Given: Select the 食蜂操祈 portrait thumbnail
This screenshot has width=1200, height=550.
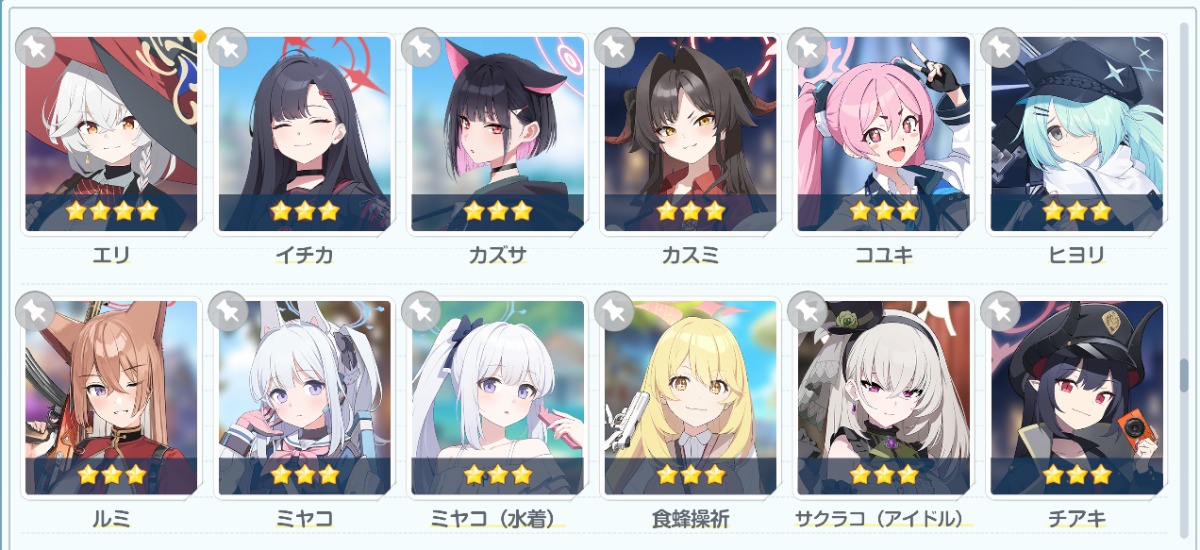Looking at the screenshot, I should point(690,398).
